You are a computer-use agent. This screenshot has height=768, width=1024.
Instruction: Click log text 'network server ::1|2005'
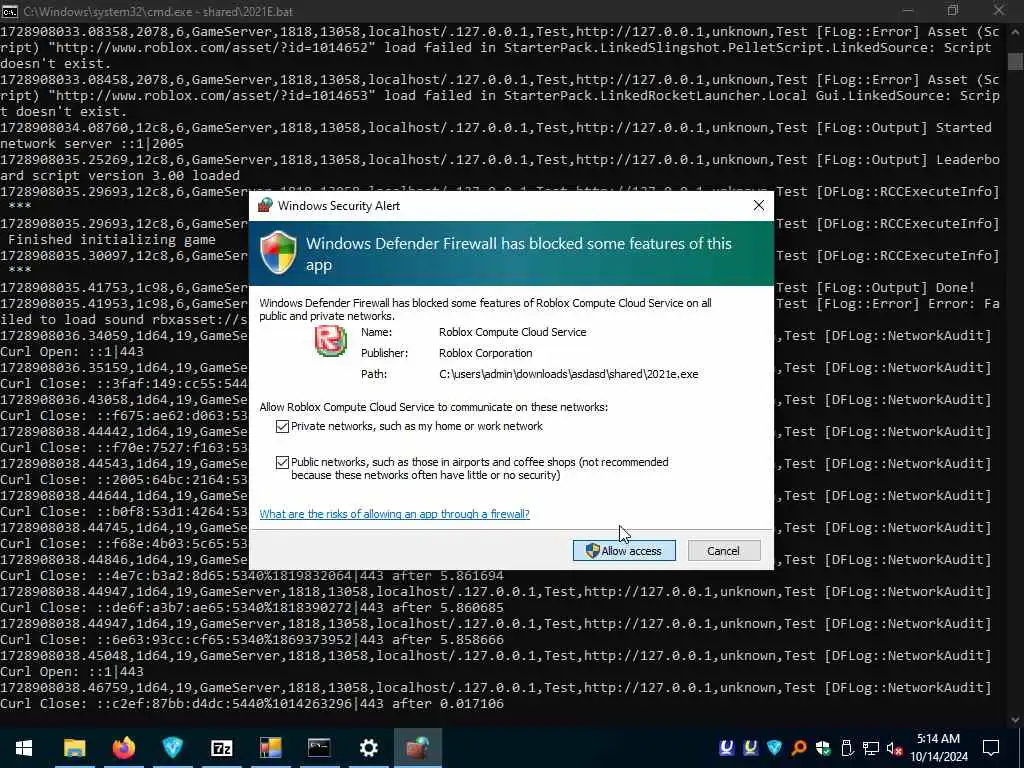[x=92, y=144]
